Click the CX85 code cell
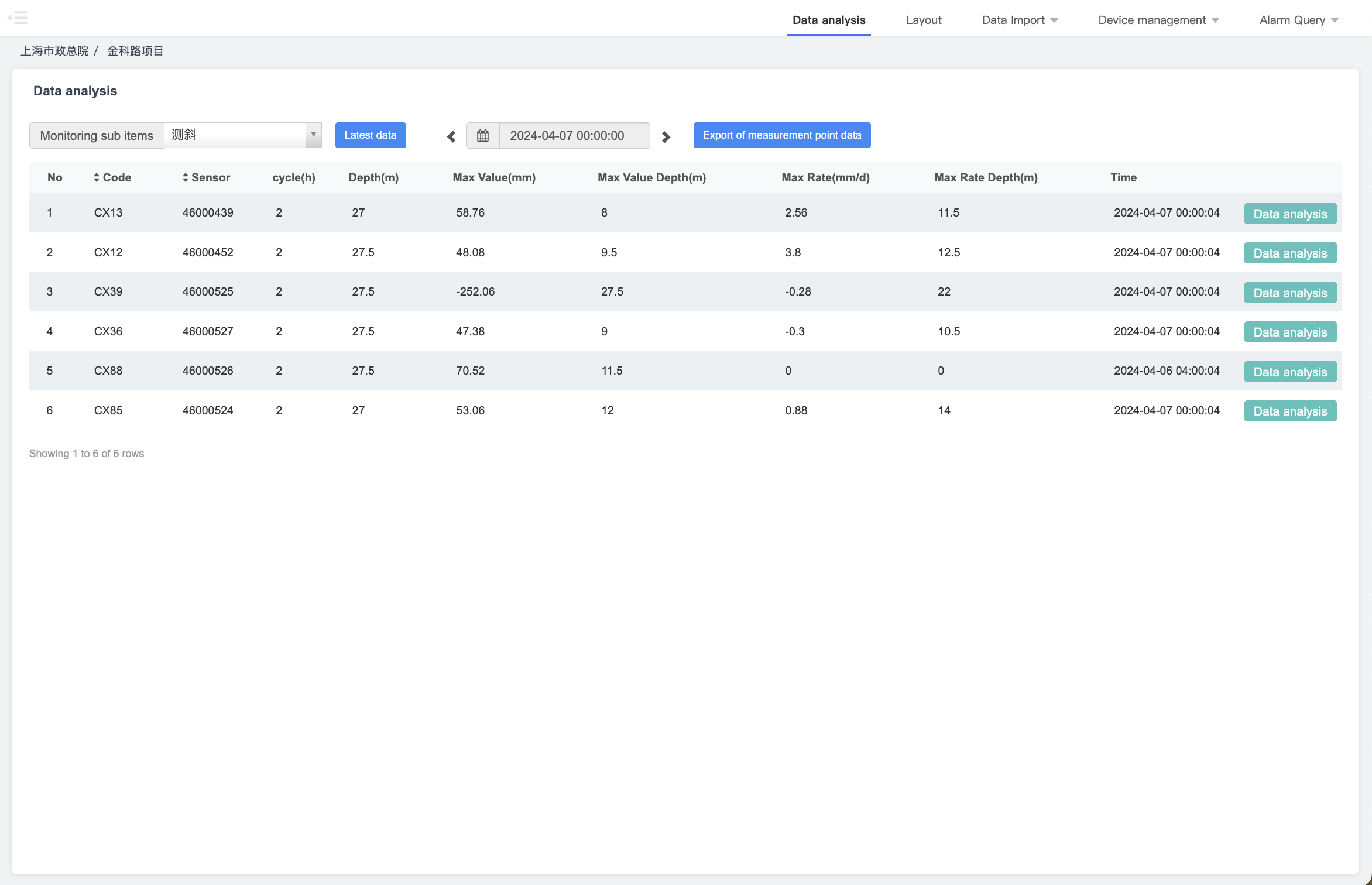 coord(108,410)
